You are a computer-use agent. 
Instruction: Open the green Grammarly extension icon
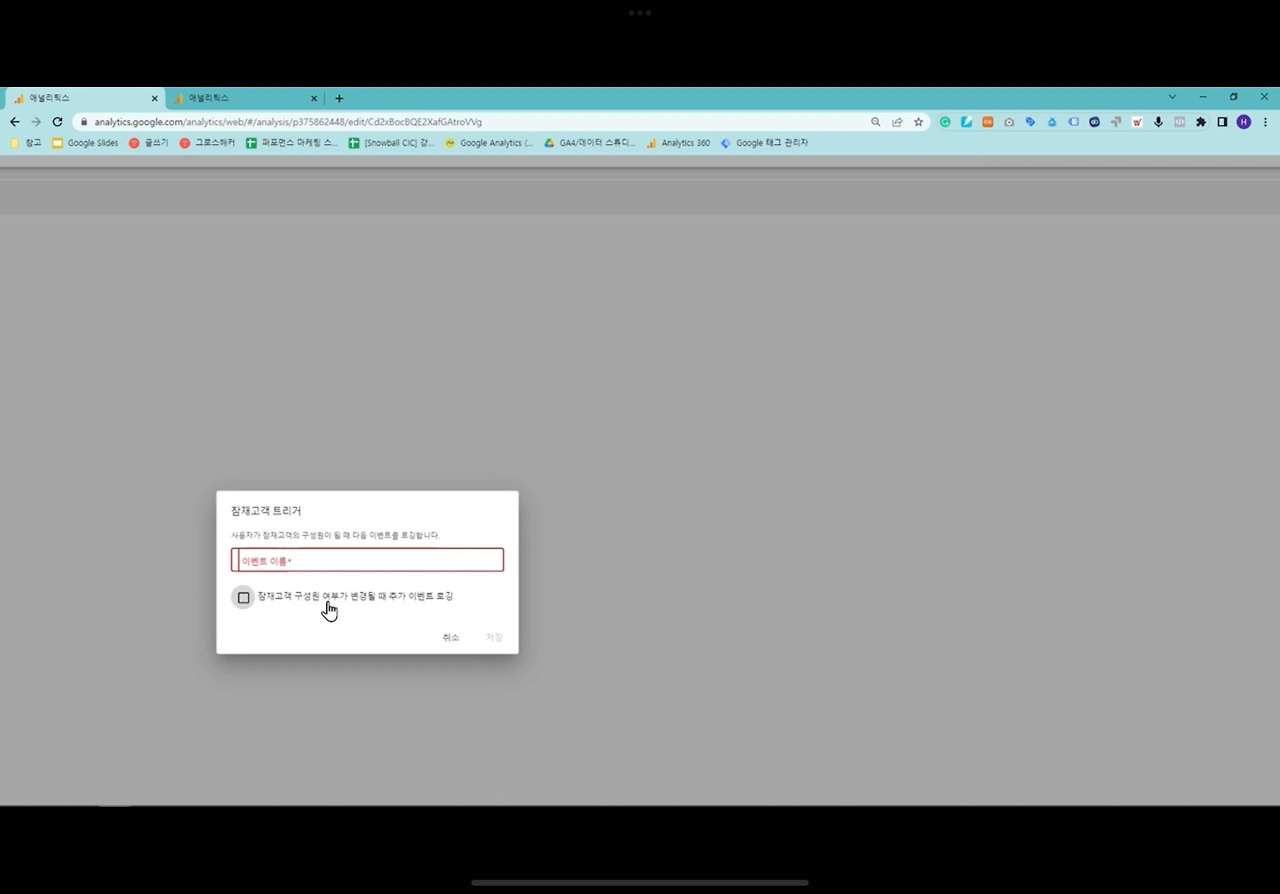(945, 122)
